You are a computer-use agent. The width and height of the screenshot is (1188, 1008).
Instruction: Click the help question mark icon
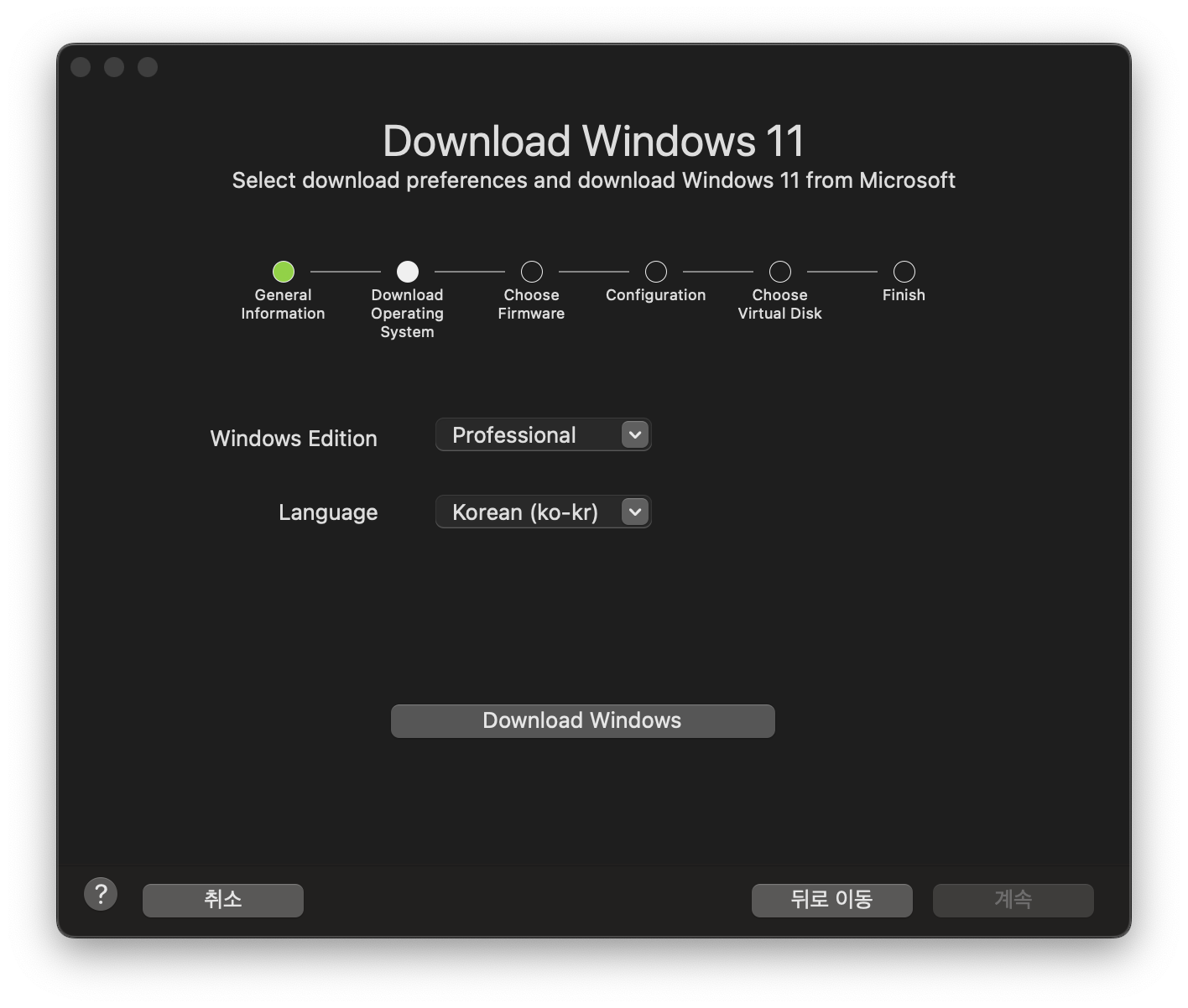(101, 894)
